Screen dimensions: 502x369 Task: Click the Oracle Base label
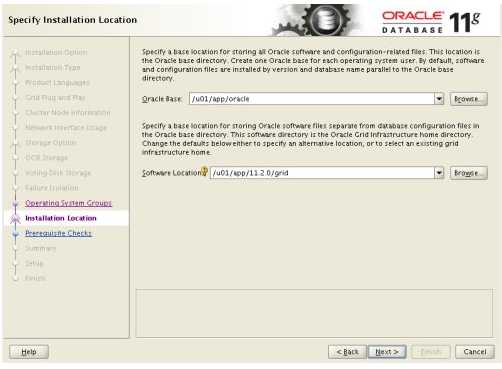tap(162, 99)
